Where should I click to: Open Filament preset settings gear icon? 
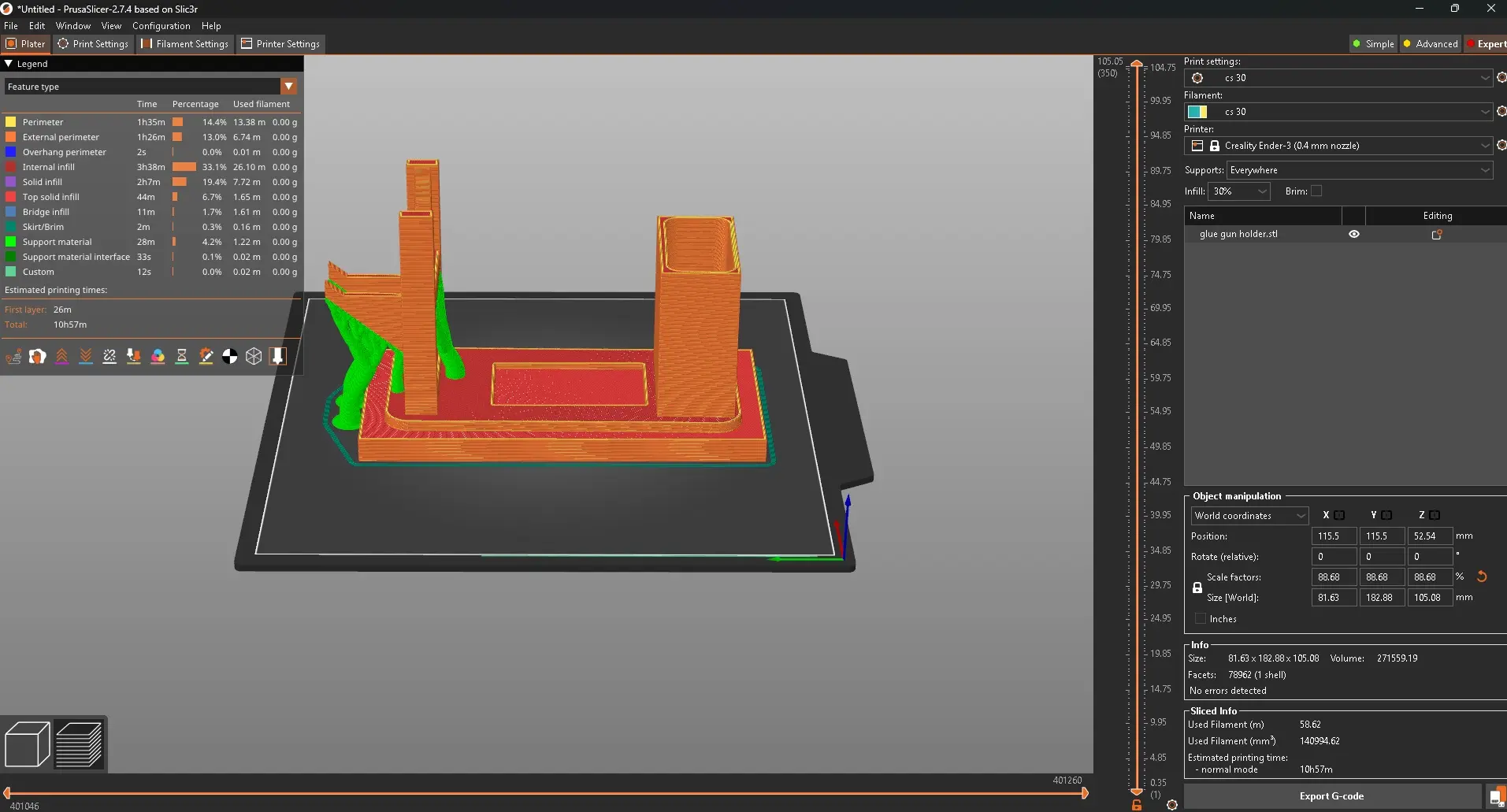(1501, 112)
